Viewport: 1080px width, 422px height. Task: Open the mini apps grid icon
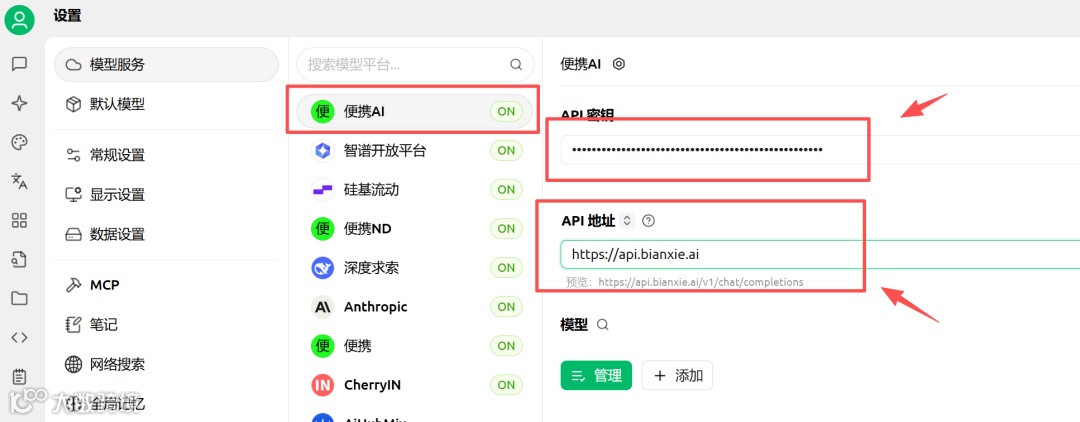[19, 220]
